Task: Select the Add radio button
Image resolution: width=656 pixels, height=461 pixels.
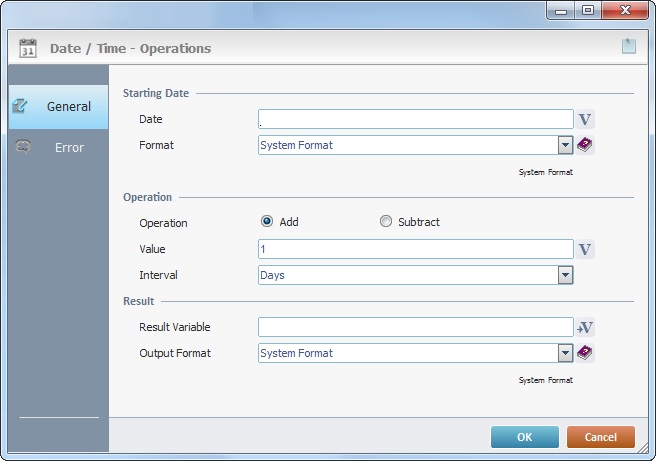Action: click(267, 222)
